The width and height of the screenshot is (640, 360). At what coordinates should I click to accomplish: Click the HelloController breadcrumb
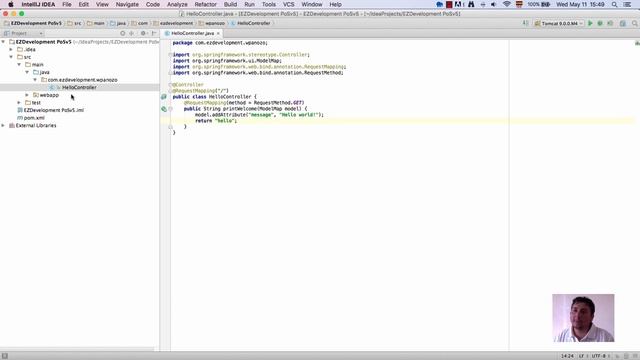tap(251, 24)
